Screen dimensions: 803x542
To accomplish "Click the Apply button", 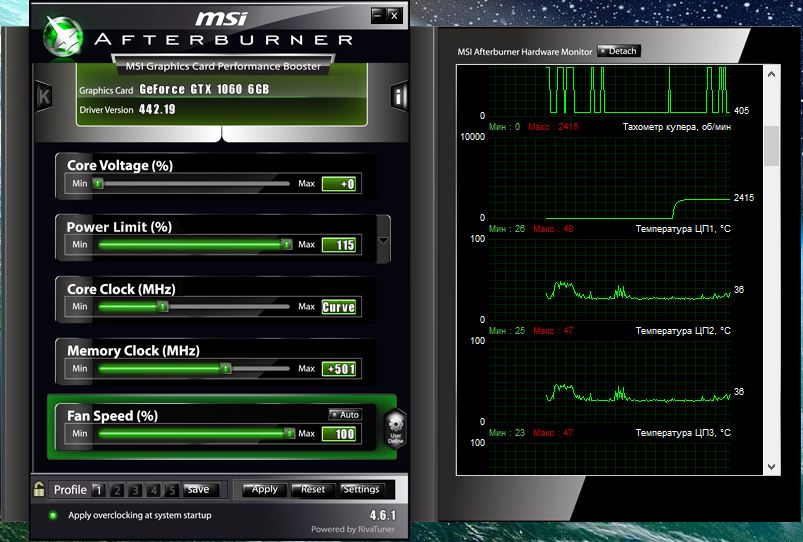I will [263, 489].
